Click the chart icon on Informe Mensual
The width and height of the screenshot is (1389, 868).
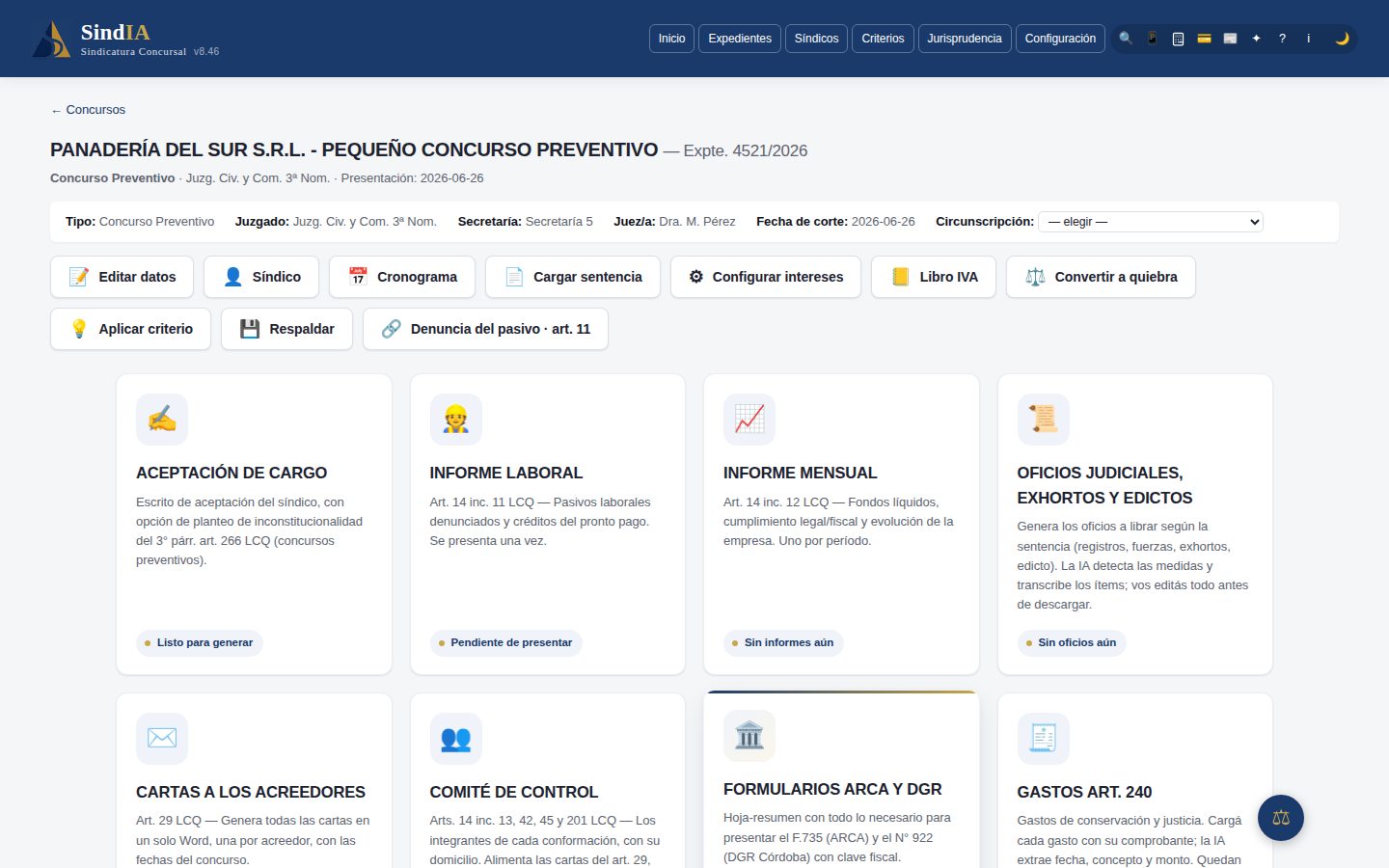coord(749,420)
